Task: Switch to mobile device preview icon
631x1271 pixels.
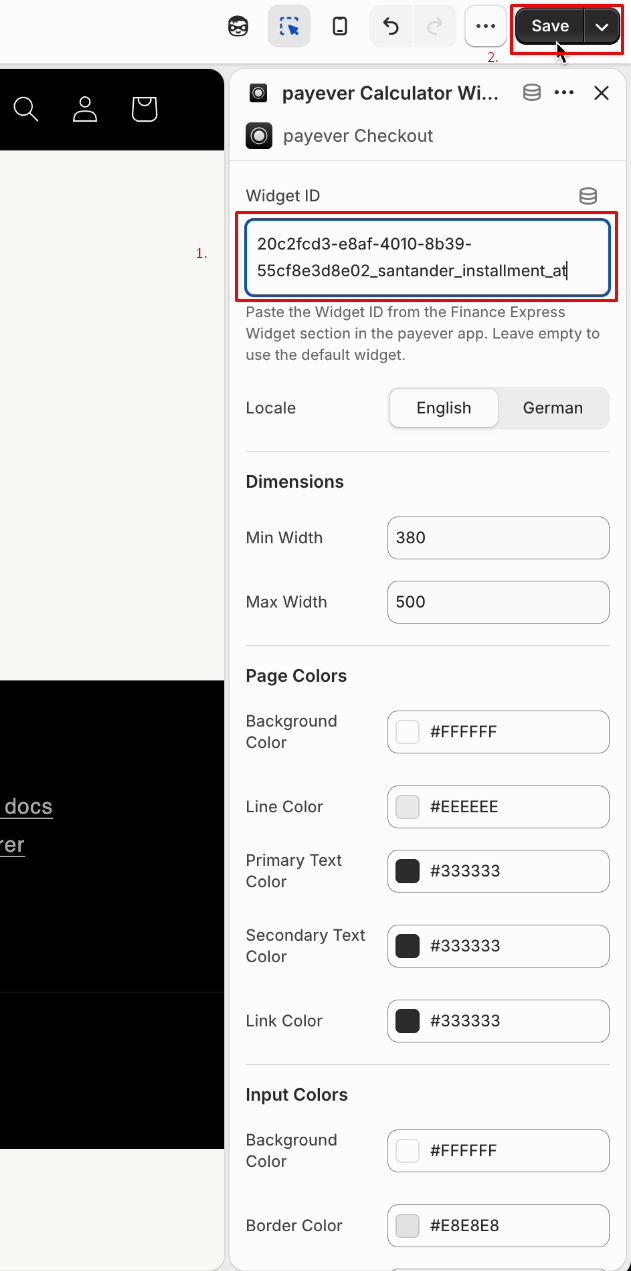Action: click(x=340, y=27)
